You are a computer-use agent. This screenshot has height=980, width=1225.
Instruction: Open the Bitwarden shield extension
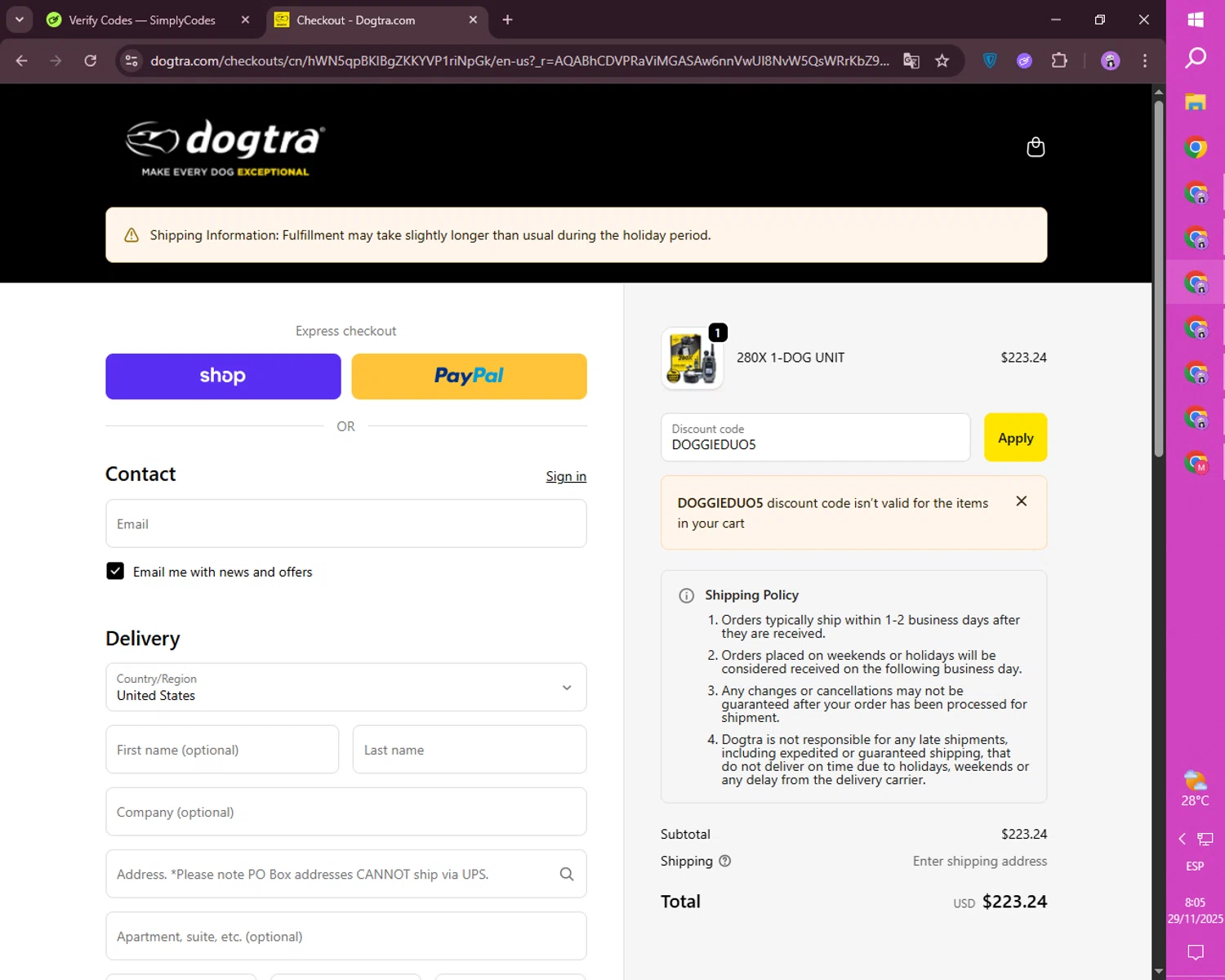990,60
